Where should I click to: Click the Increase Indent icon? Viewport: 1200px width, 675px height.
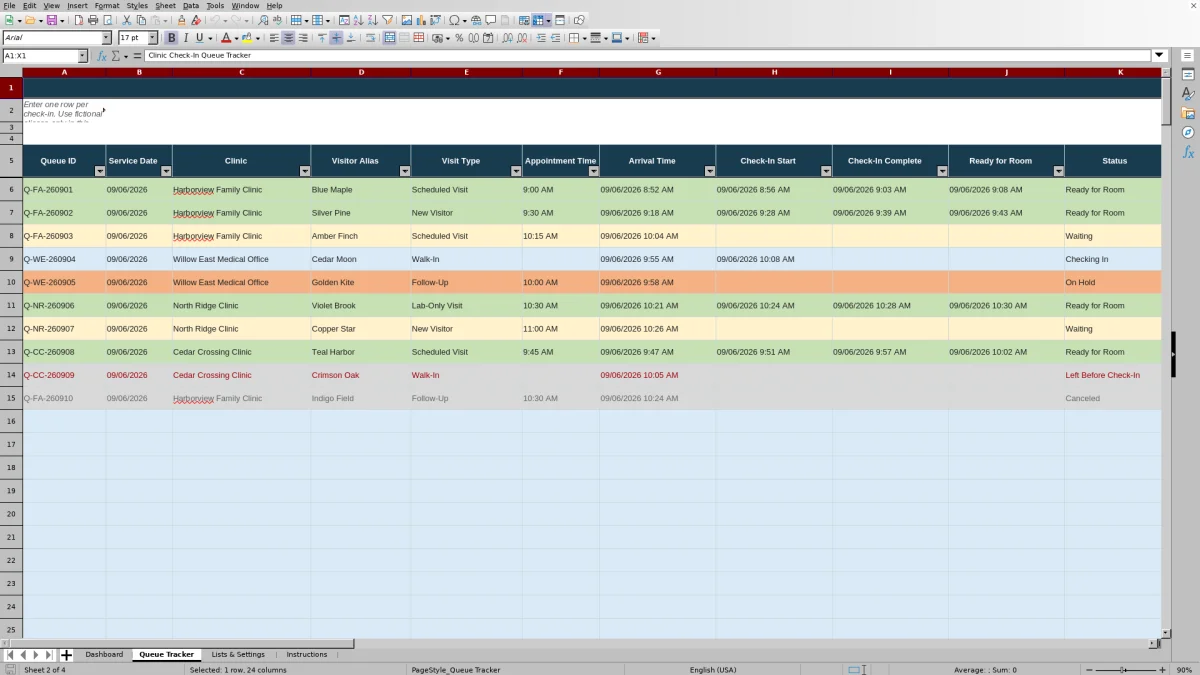[x=541, y=38]
